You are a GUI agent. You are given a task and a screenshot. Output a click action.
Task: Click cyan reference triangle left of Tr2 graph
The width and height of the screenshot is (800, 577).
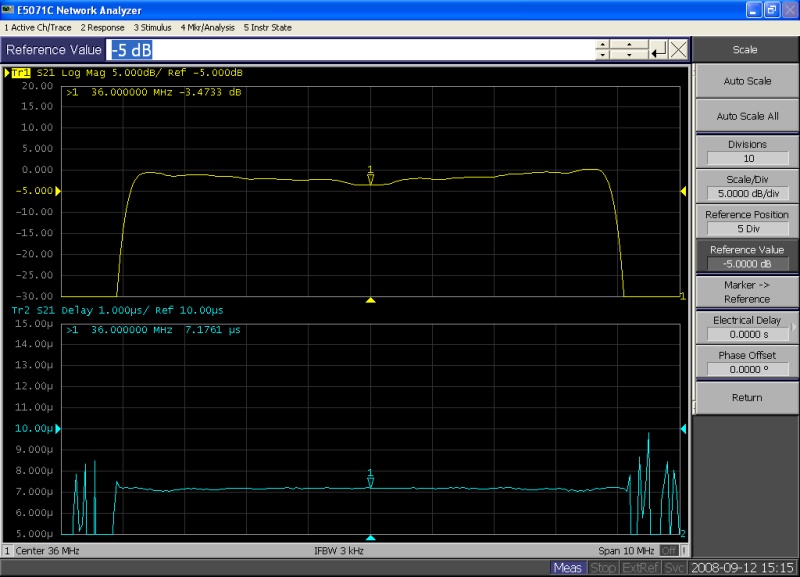58,428
